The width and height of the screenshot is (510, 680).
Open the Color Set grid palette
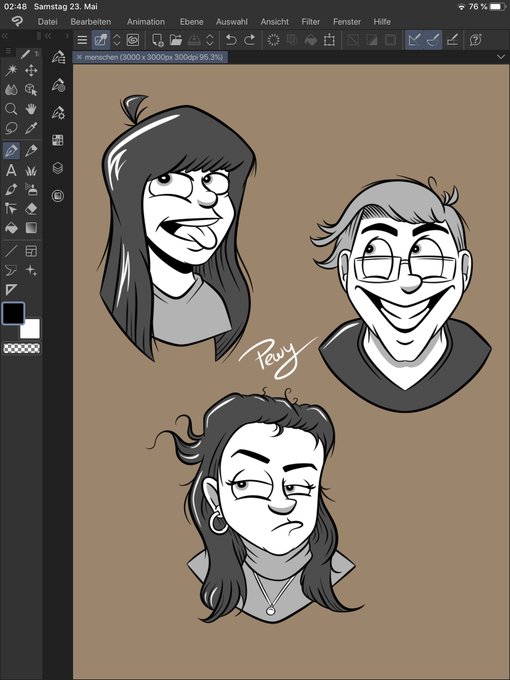(58, 140)
